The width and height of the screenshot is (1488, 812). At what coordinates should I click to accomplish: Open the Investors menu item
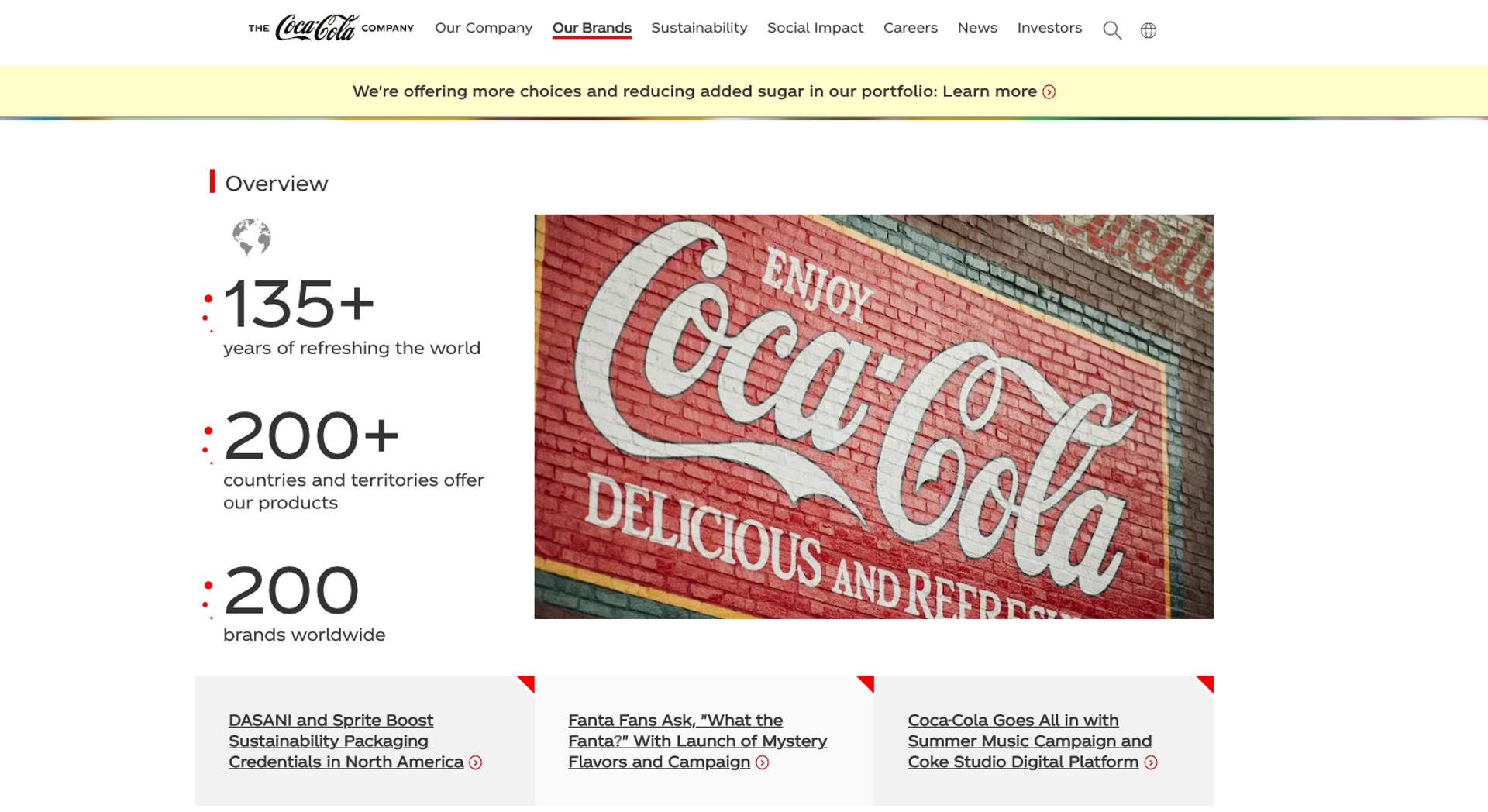click(1049, 28)
